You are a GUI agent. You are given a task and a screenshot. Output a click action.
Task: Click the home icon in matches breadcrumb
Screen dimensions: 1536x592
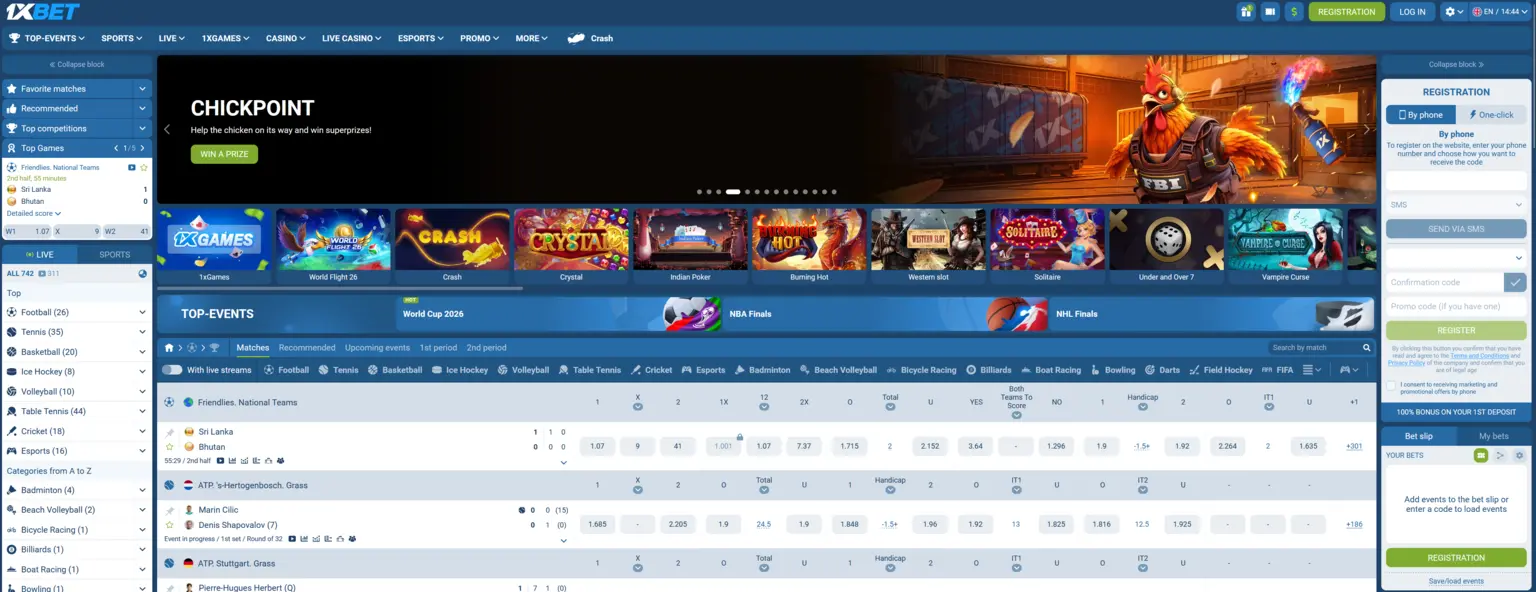point(169,348)
